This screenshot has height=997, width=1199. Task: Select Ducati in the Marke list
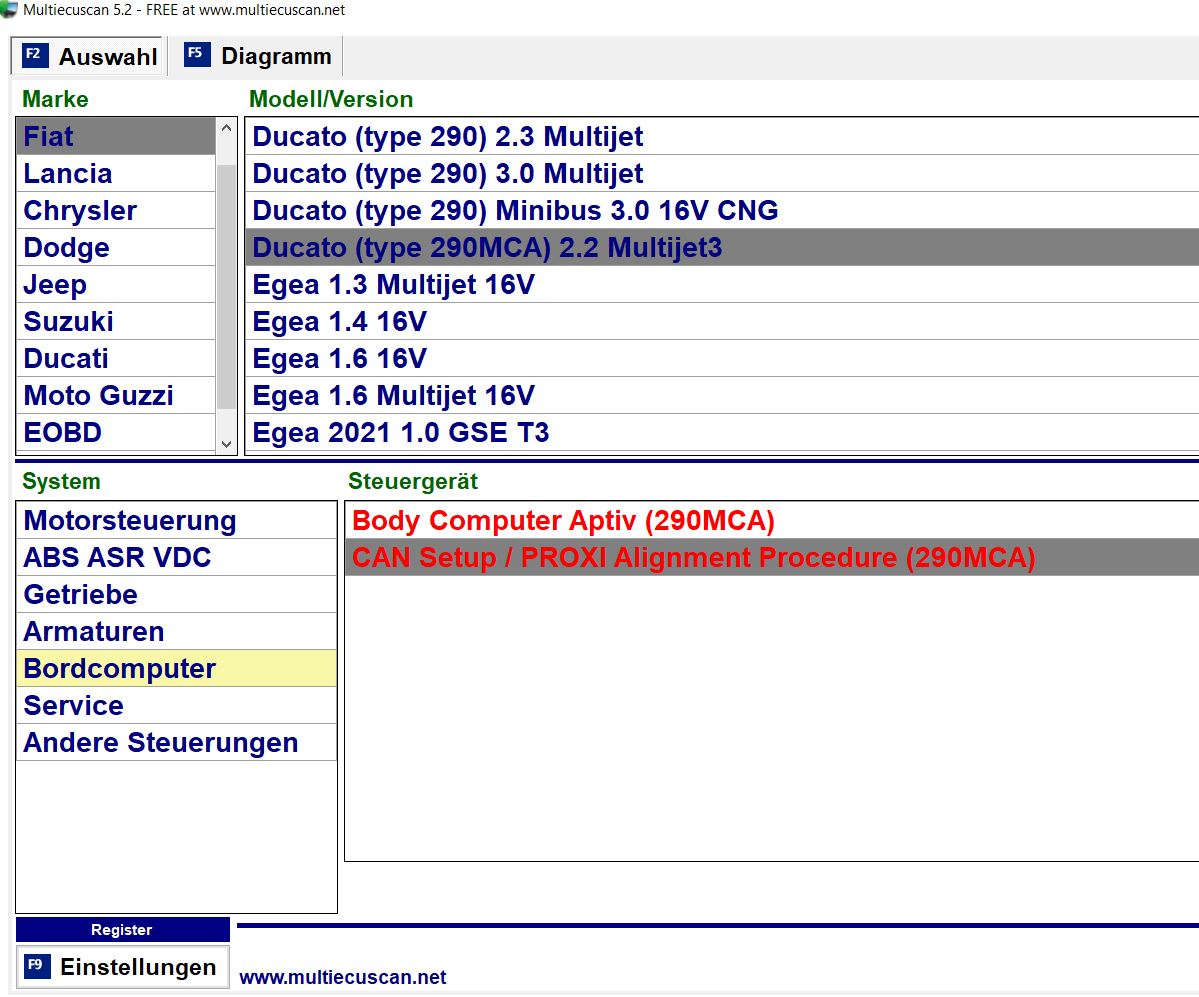116,359
